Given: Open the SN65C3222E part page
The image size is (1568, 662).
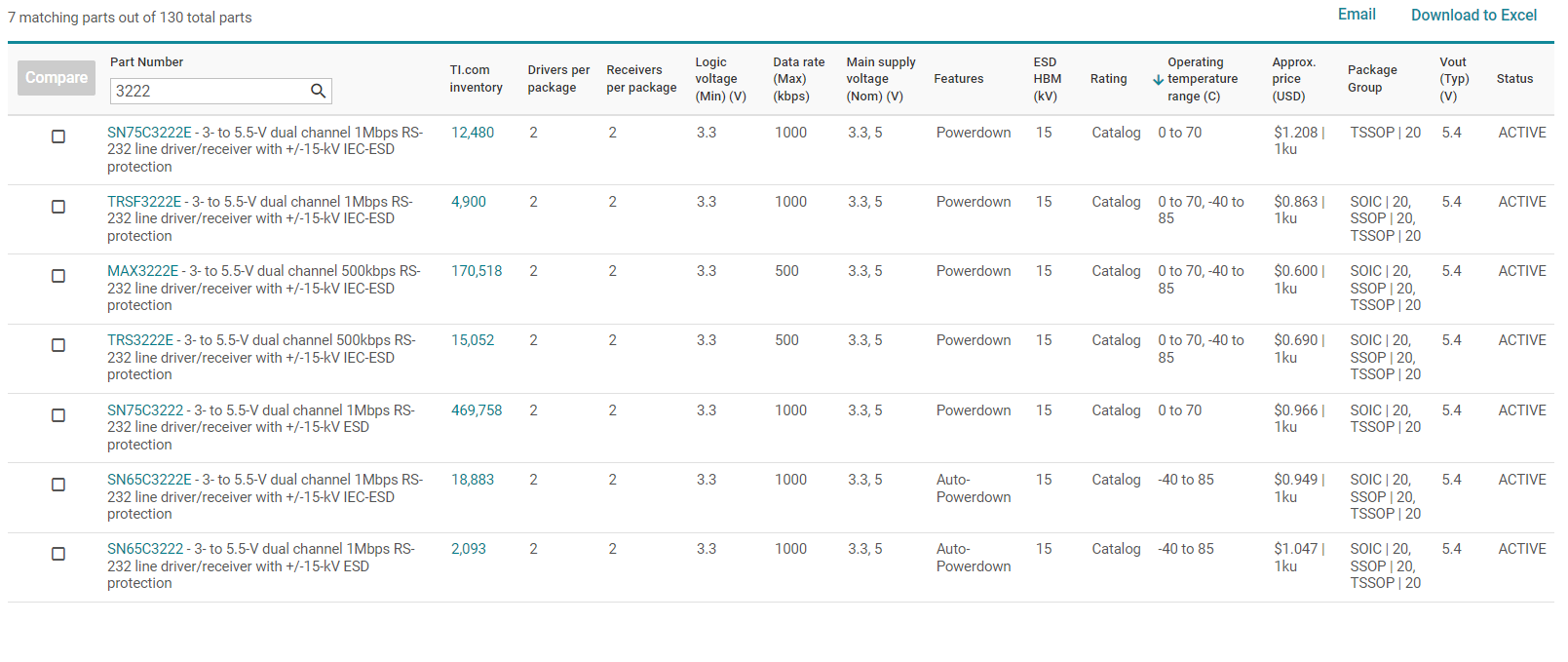Looking at the screenshot, I should tap(149, 480).
